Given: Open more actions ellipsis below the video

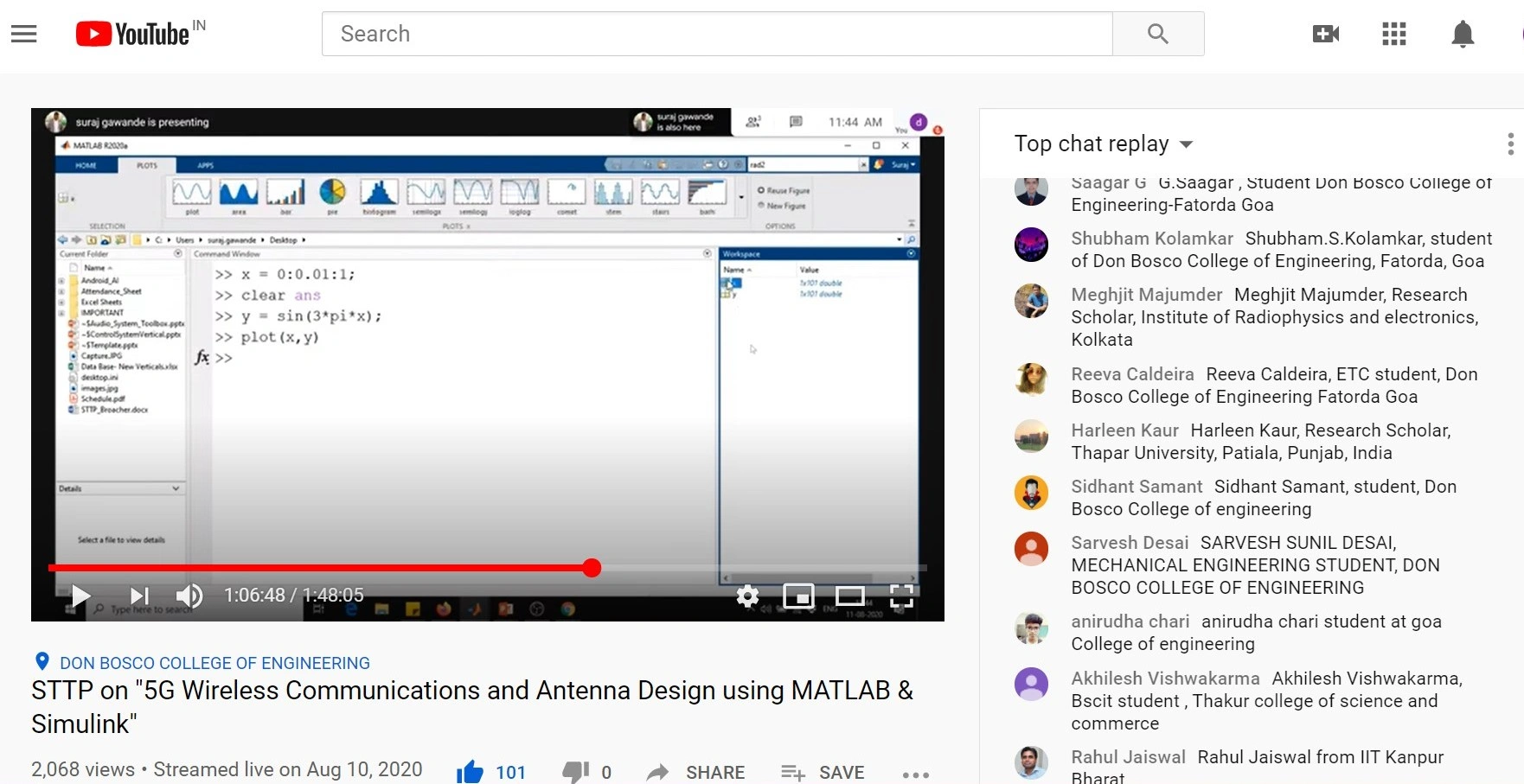Looking at the screenshot, I should 915,774.
